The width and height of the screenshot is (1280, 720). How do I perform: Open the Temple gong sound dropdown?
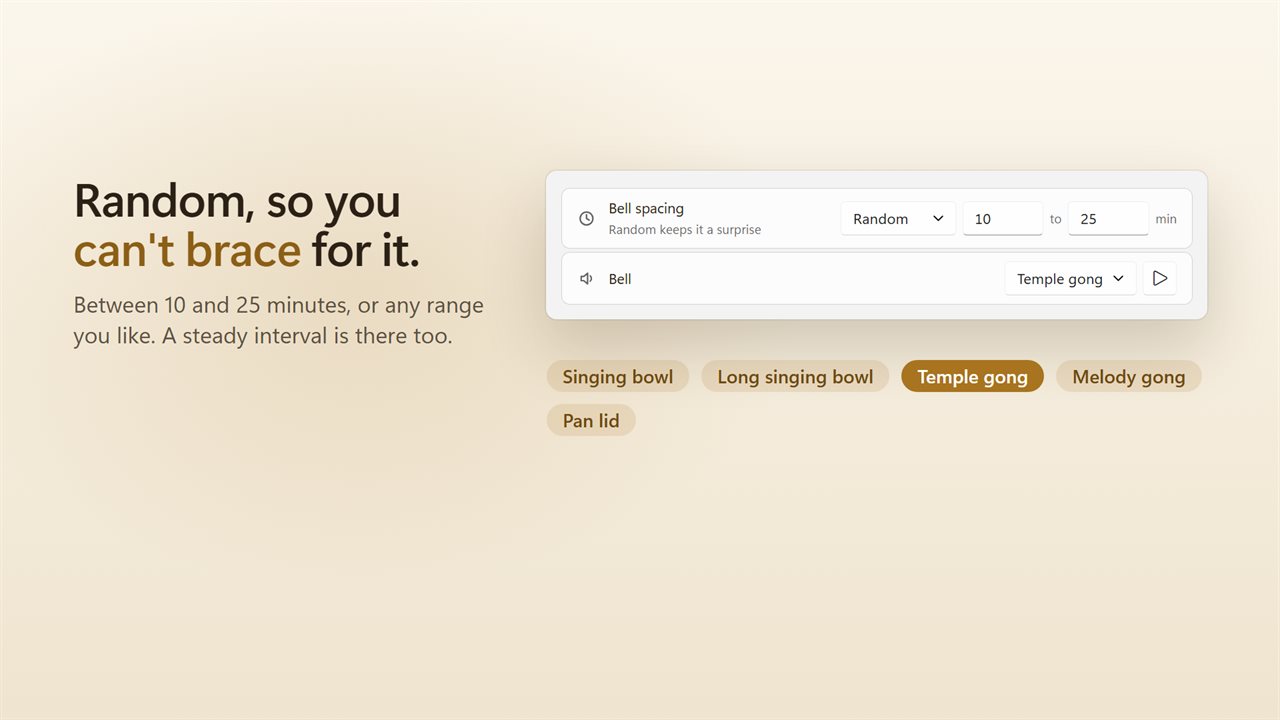click(x=1070, y=279)
